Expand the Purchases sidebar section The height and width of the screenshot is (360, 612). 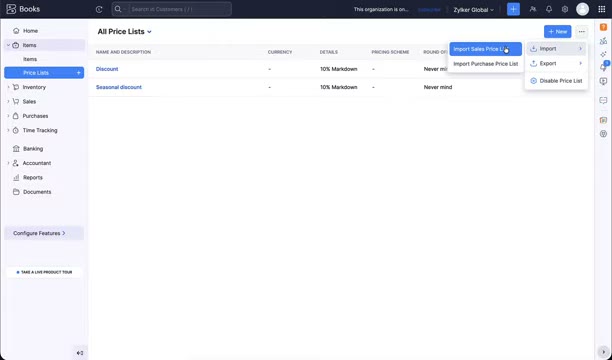8,116
